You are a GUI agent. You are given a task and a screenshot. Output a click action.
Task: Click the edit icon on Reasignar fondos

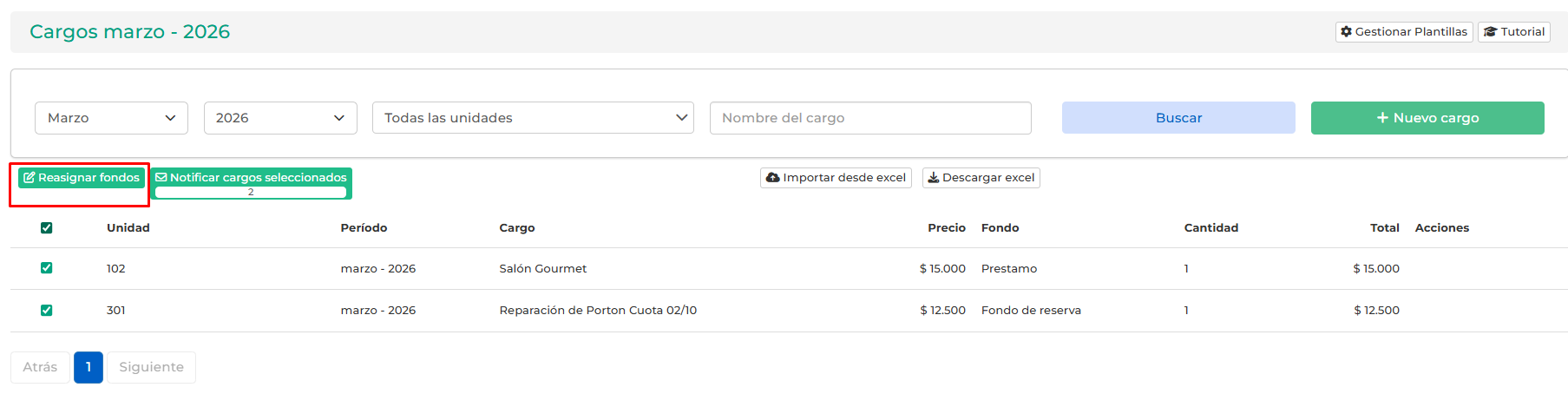(x=30, y=178)
